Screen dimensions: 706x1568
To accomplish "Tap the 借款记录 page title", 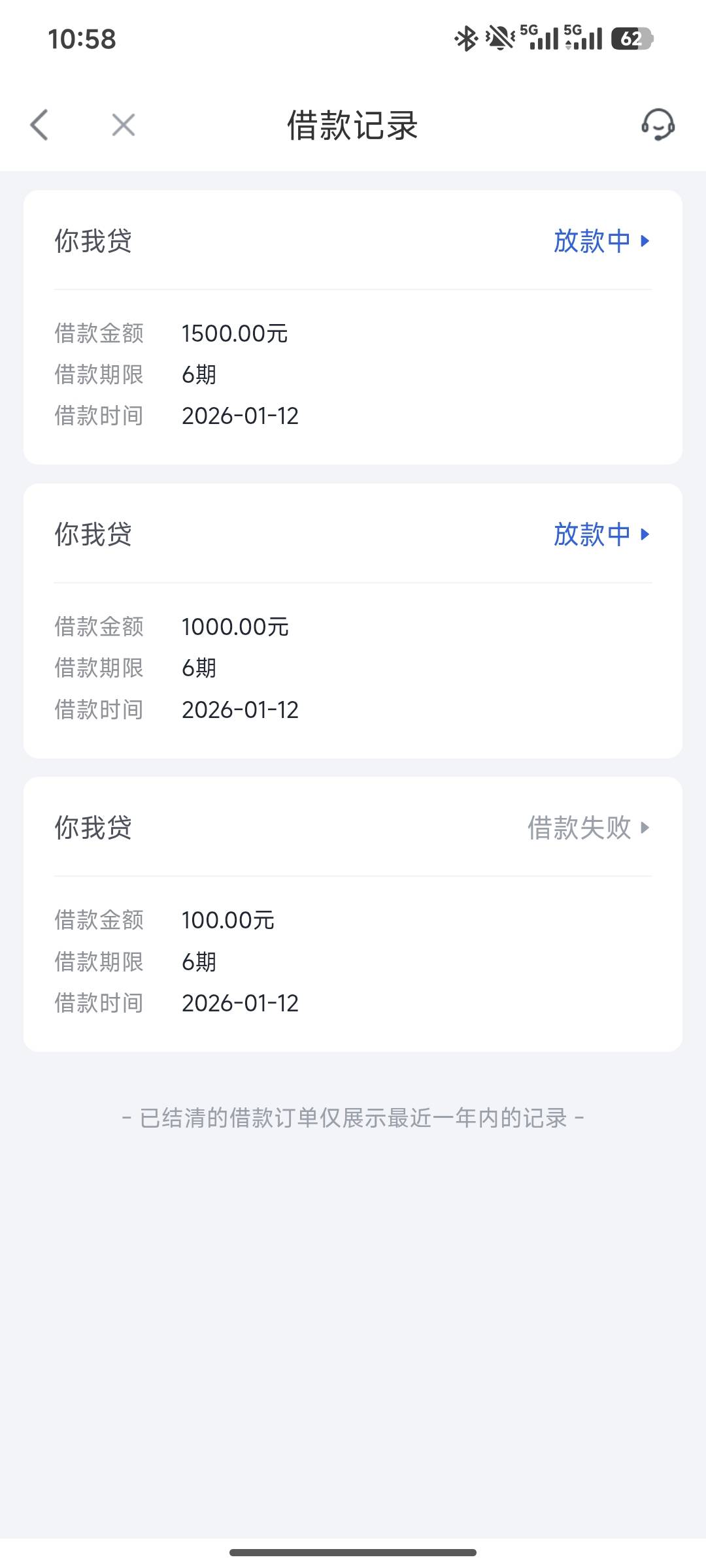I will coord(352,125).
